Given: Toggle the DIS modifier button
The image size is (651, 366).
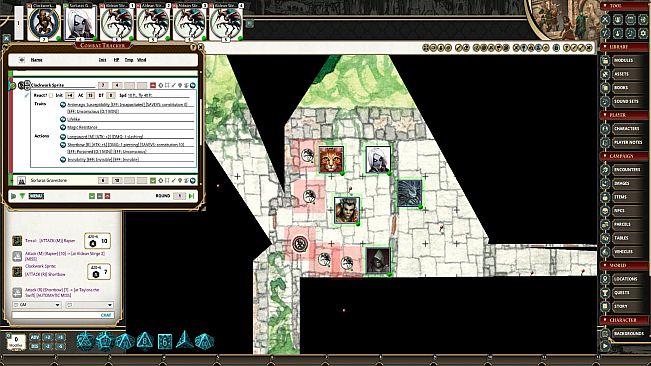Looking at the screenshot, I should coord(35,346).
